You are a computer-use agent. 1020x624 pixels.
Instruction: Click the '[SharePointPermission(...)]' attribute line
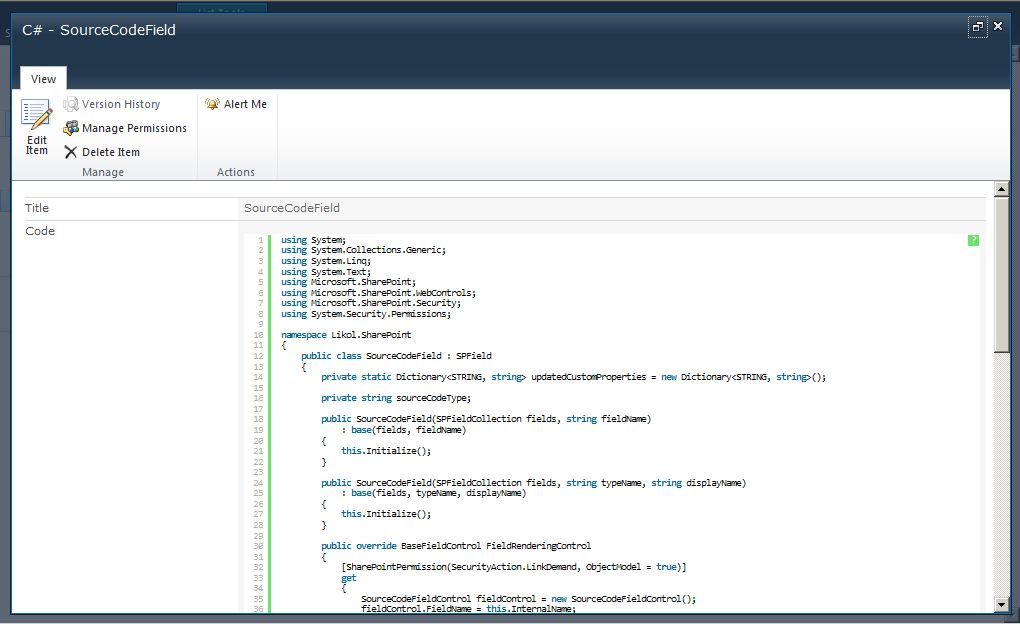[x=514, y=567]
